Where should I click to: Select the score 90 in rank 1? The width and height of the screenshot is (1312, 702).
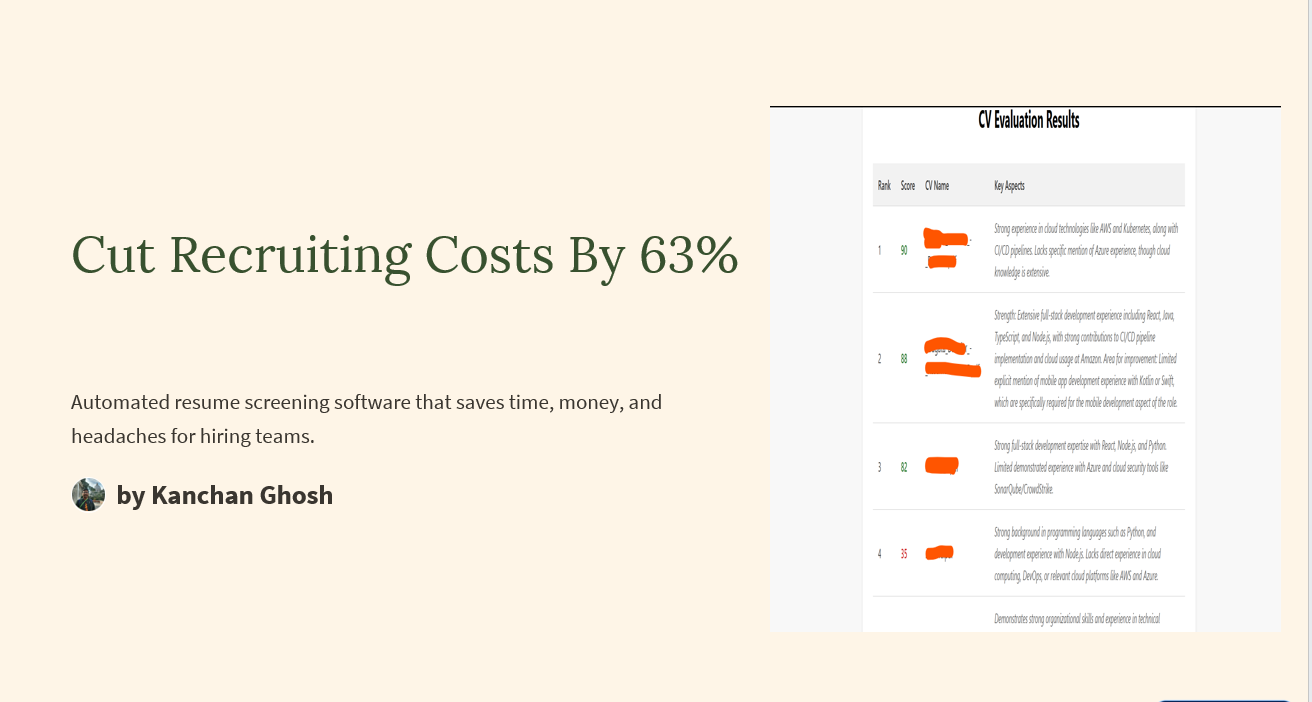904,250
